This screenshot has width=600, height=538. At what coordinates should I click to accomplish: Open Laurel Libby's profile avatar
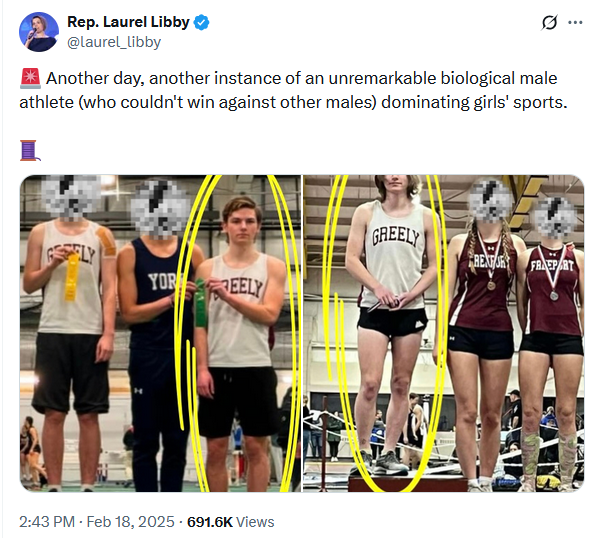pyautogui.click(x=38, y=32)
